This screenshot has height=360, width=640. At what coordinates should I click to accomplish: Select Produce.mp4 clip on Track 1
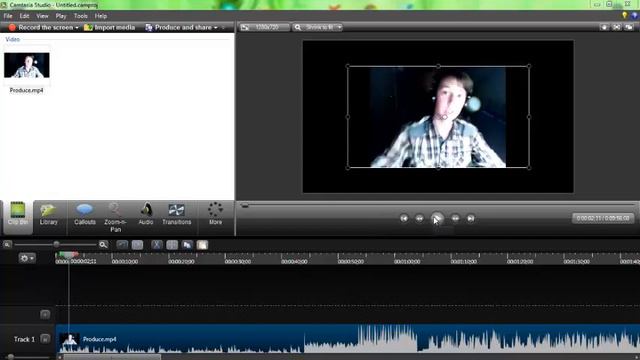[348, 339]
